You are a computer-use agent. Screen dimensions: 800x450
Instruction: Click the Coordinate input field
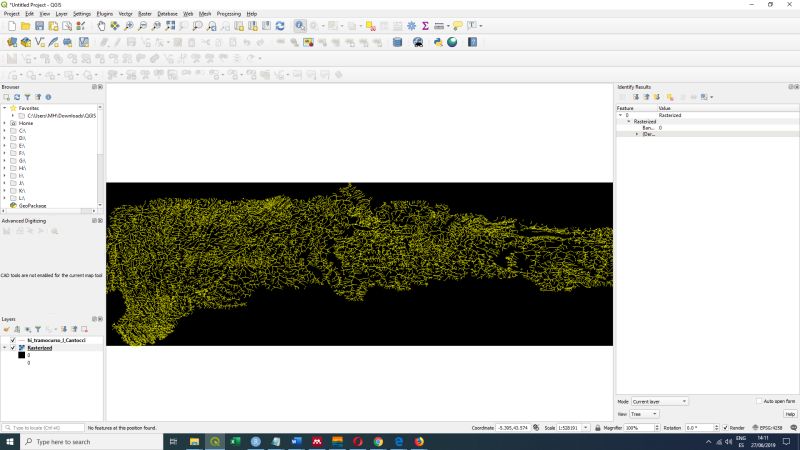[513, 428]
